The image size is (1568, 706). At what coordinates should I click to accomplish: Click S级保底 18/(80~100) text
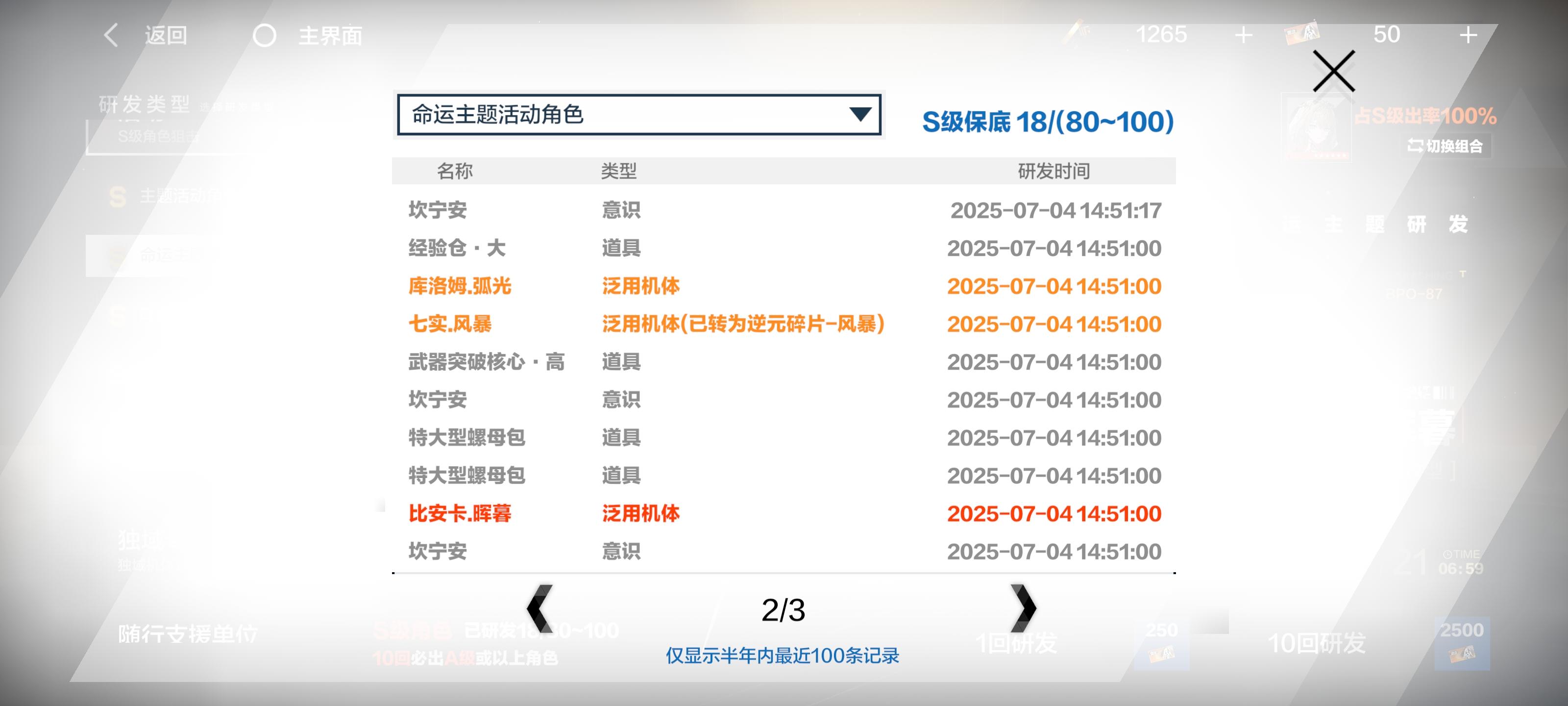point(1048,121)
